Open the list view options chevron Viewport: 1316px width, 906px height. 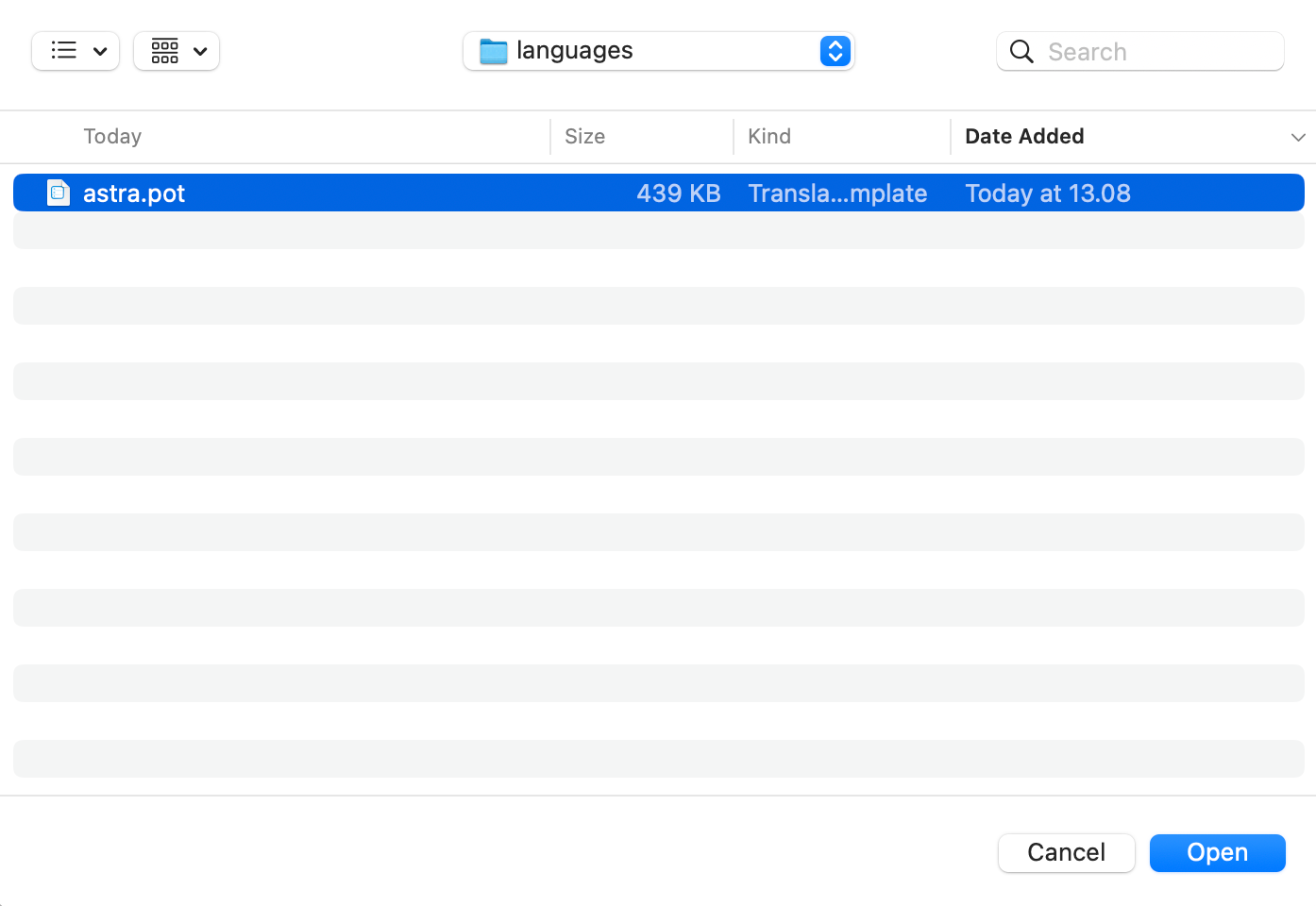100,51
